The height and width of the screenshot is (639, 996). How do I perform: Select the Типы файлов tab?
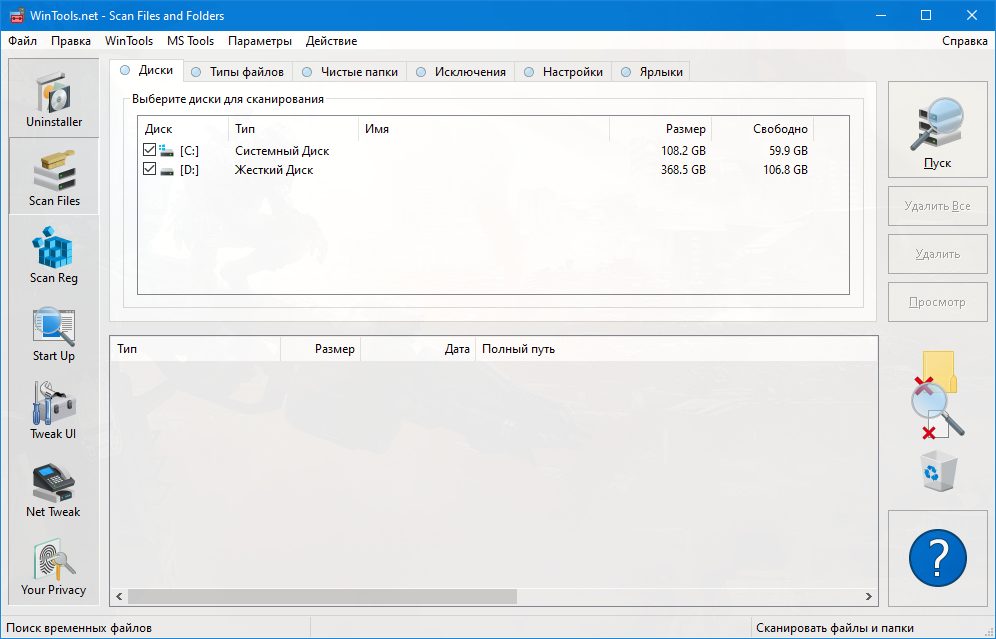[x=238, y=72]
